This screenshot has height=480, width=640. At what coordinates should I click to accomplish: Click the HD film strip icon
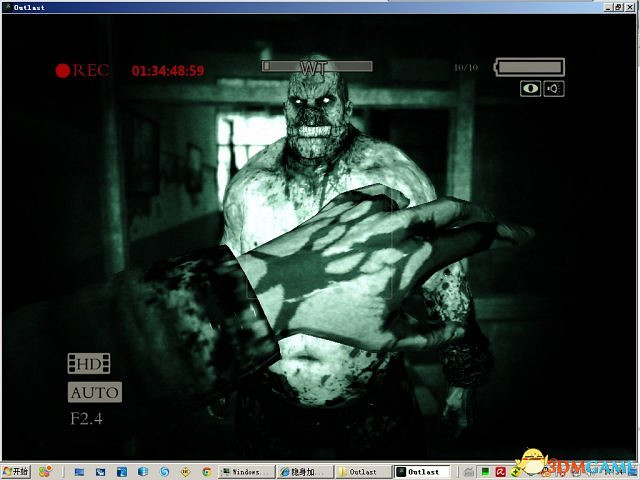(89, 364)
